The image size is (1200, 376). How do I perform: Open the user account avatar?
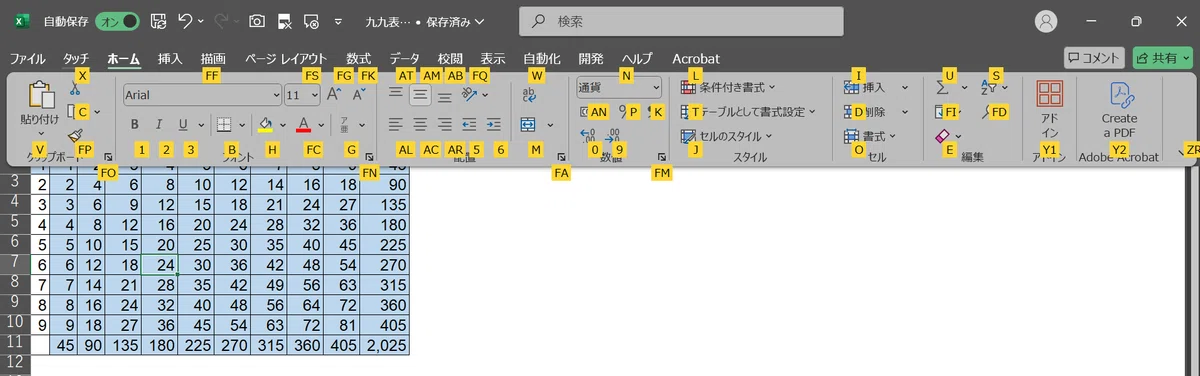coord(1046,21)
